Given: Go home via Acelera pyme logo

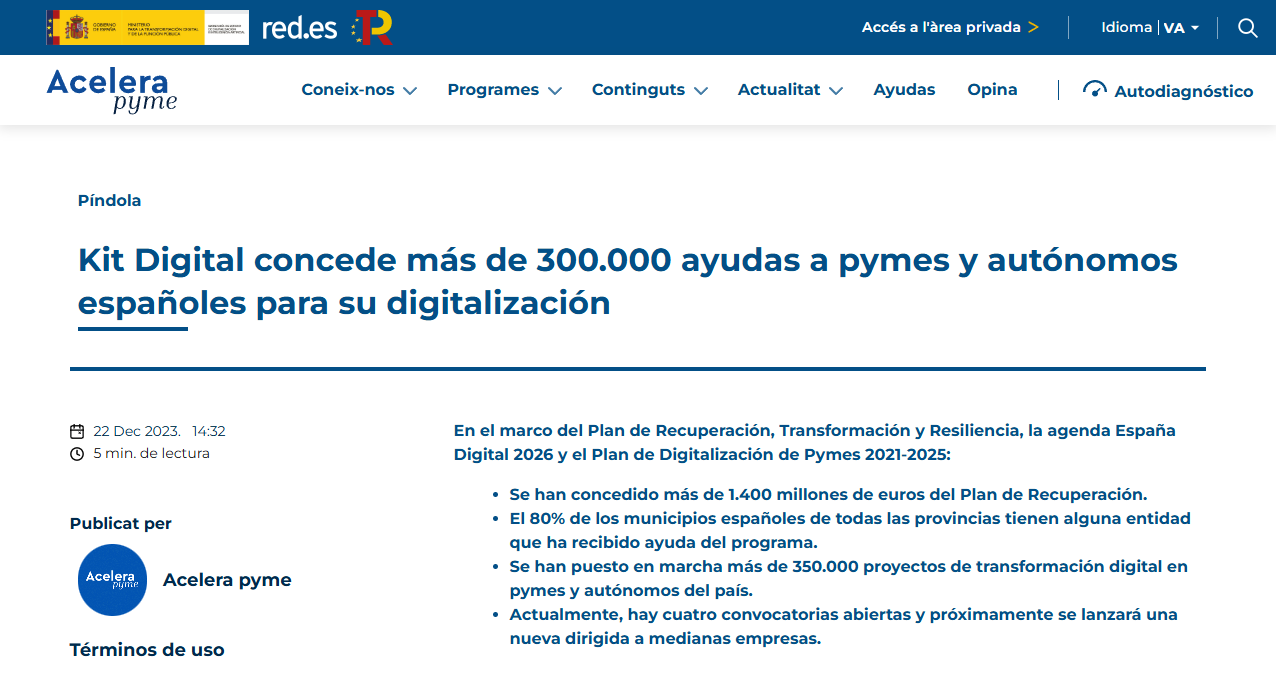Looking at the screenshot, I should 112,90.
